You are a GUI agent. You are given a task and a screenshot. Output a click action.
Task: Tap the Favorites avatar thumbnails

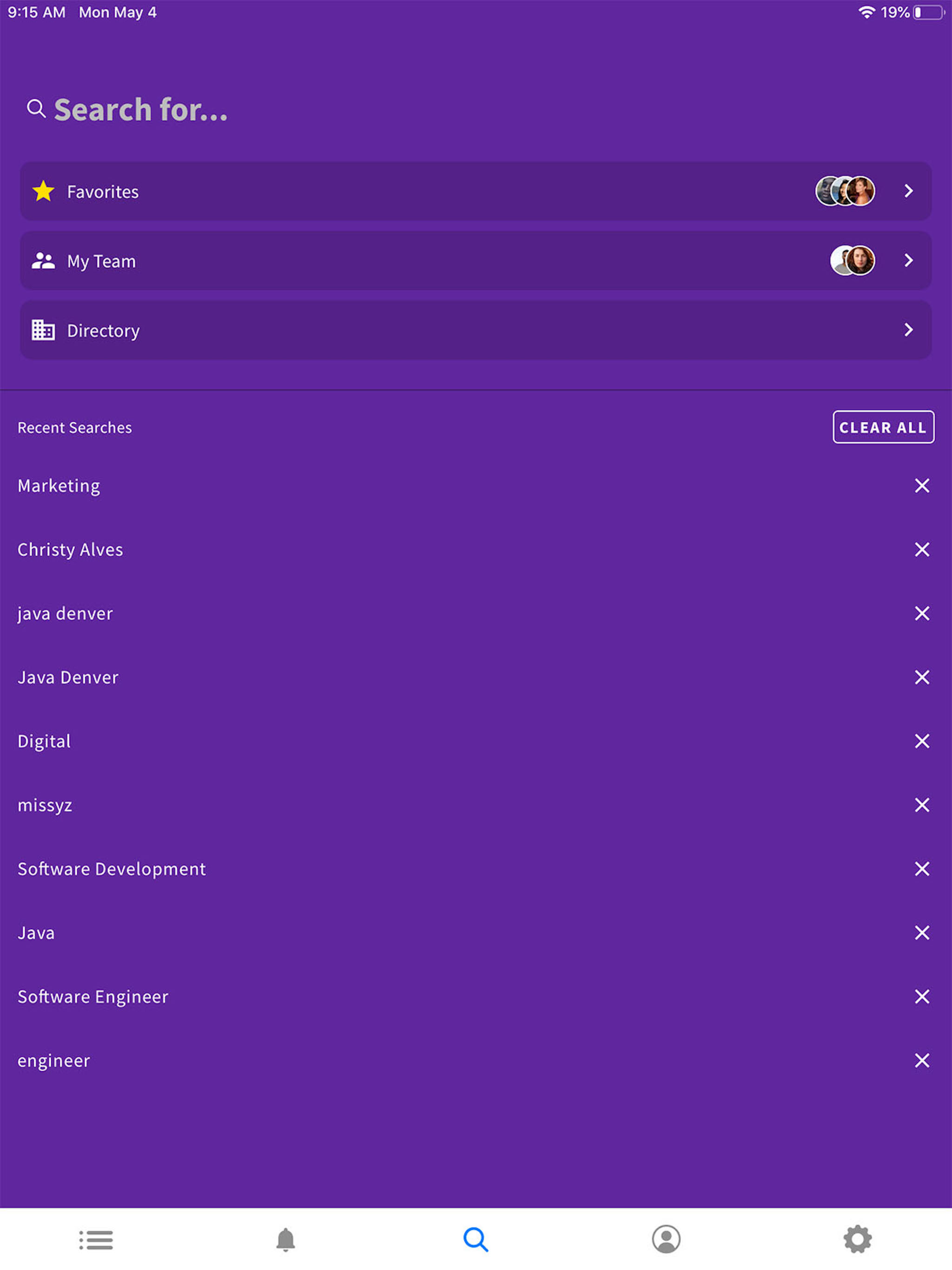(x=845, y=191)
